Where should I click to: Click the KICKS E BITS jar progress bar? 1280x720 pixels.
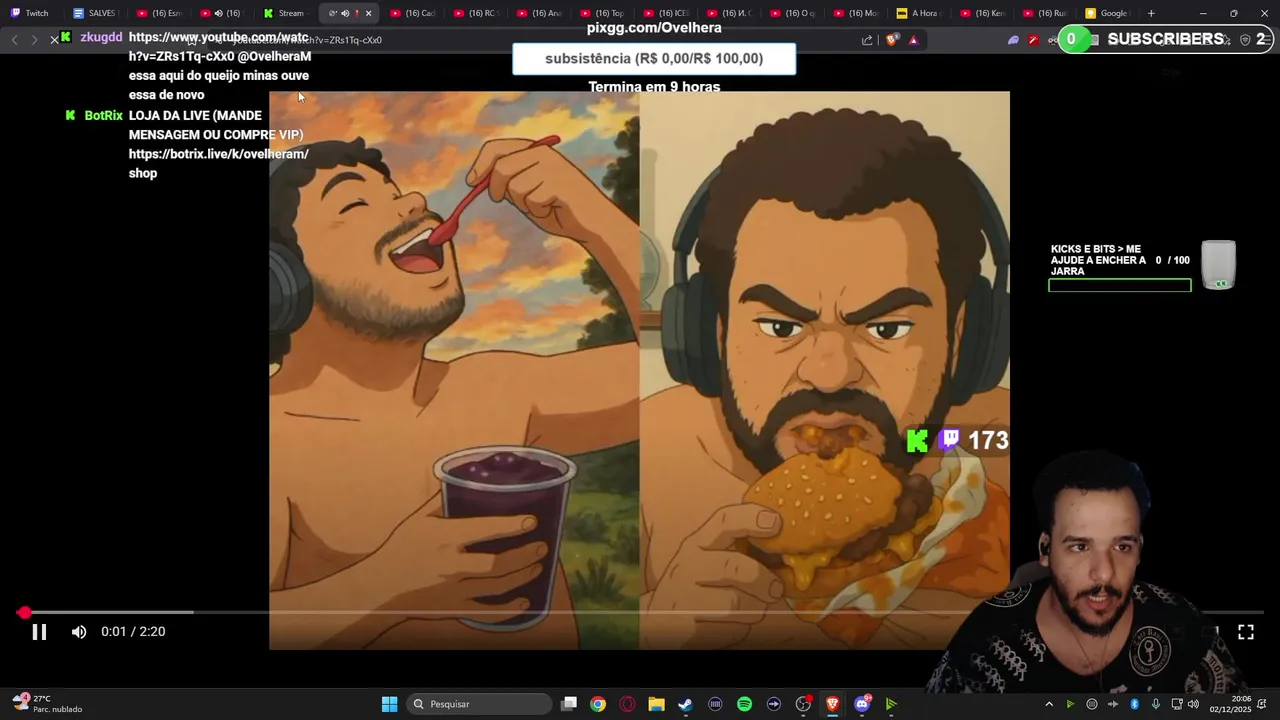tap(1120, 286)
